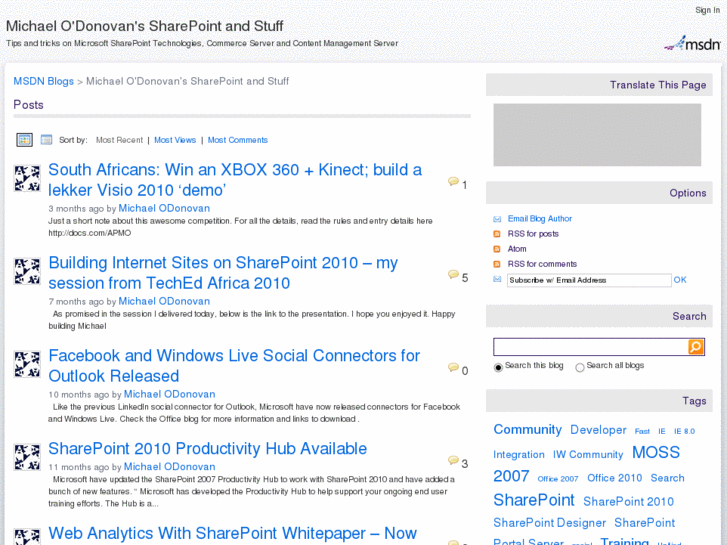727x545 pixels.
Task: Click author Michael ODonovan under 10 months ago
Action: coord(169,394)
